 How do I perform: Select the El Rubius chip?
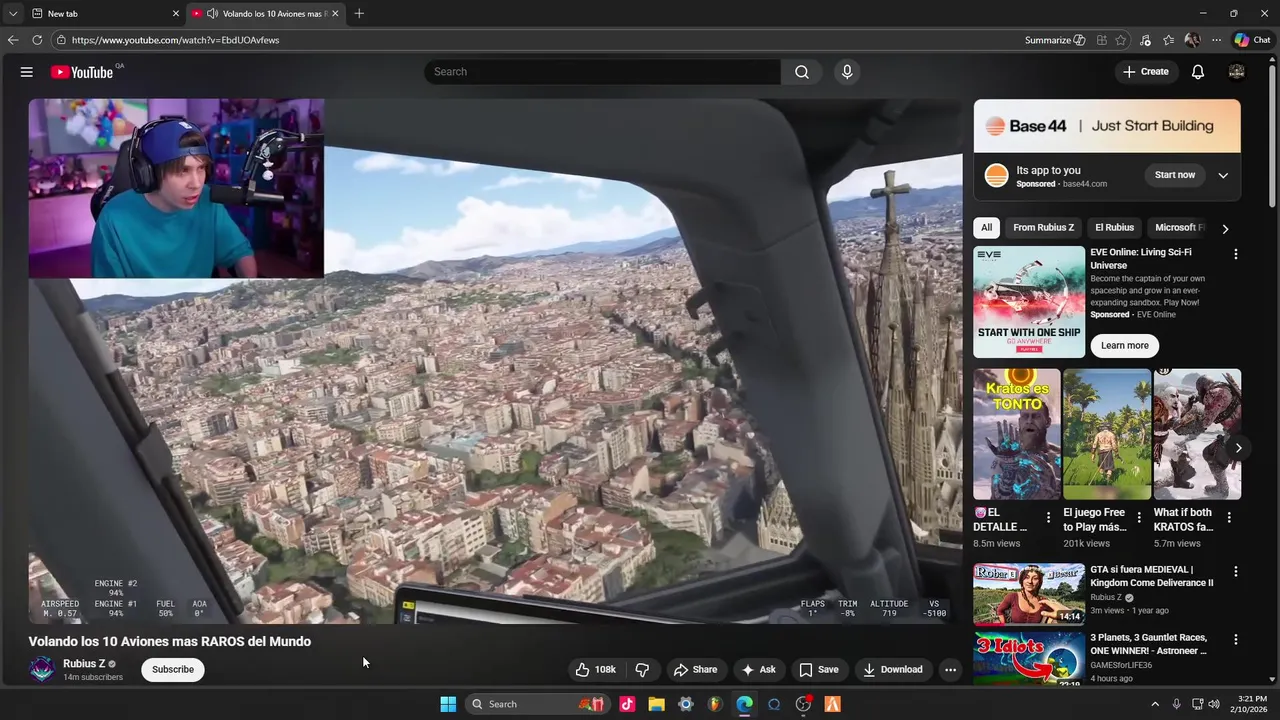point(1114,228)
